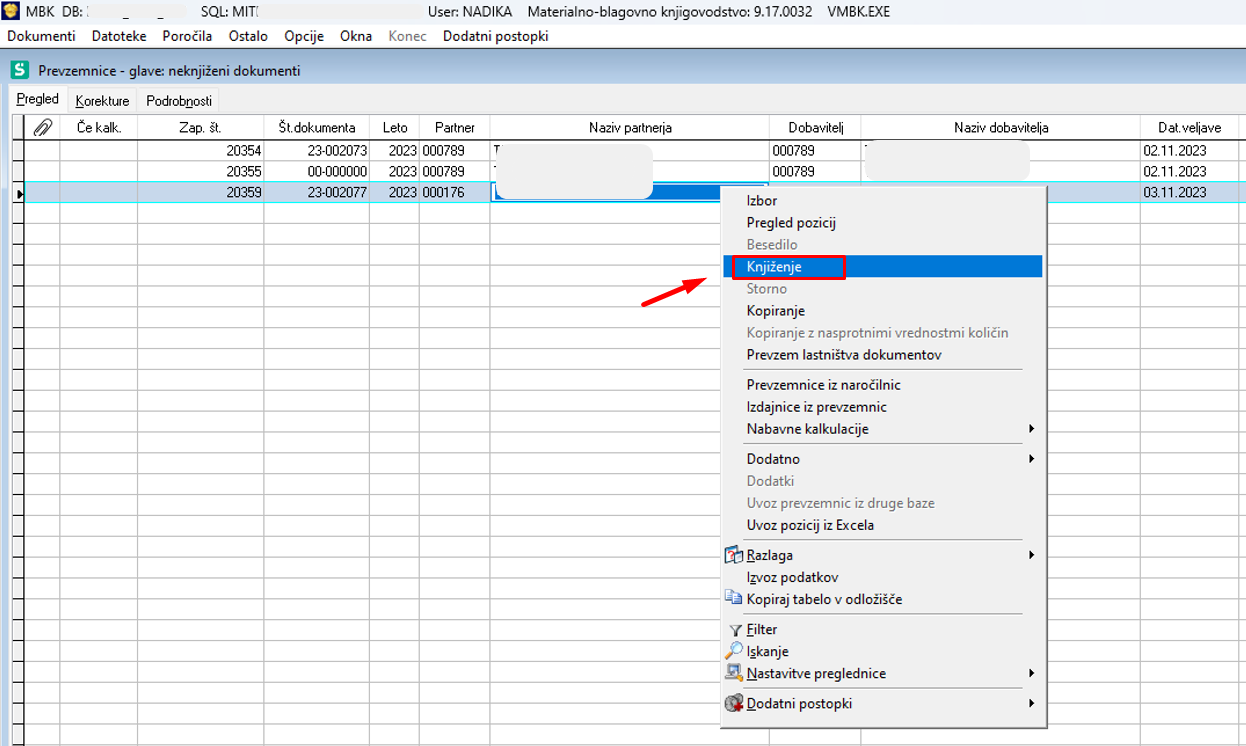
Task: Click the Naziv partnerja column header
Action: [629, 127]
